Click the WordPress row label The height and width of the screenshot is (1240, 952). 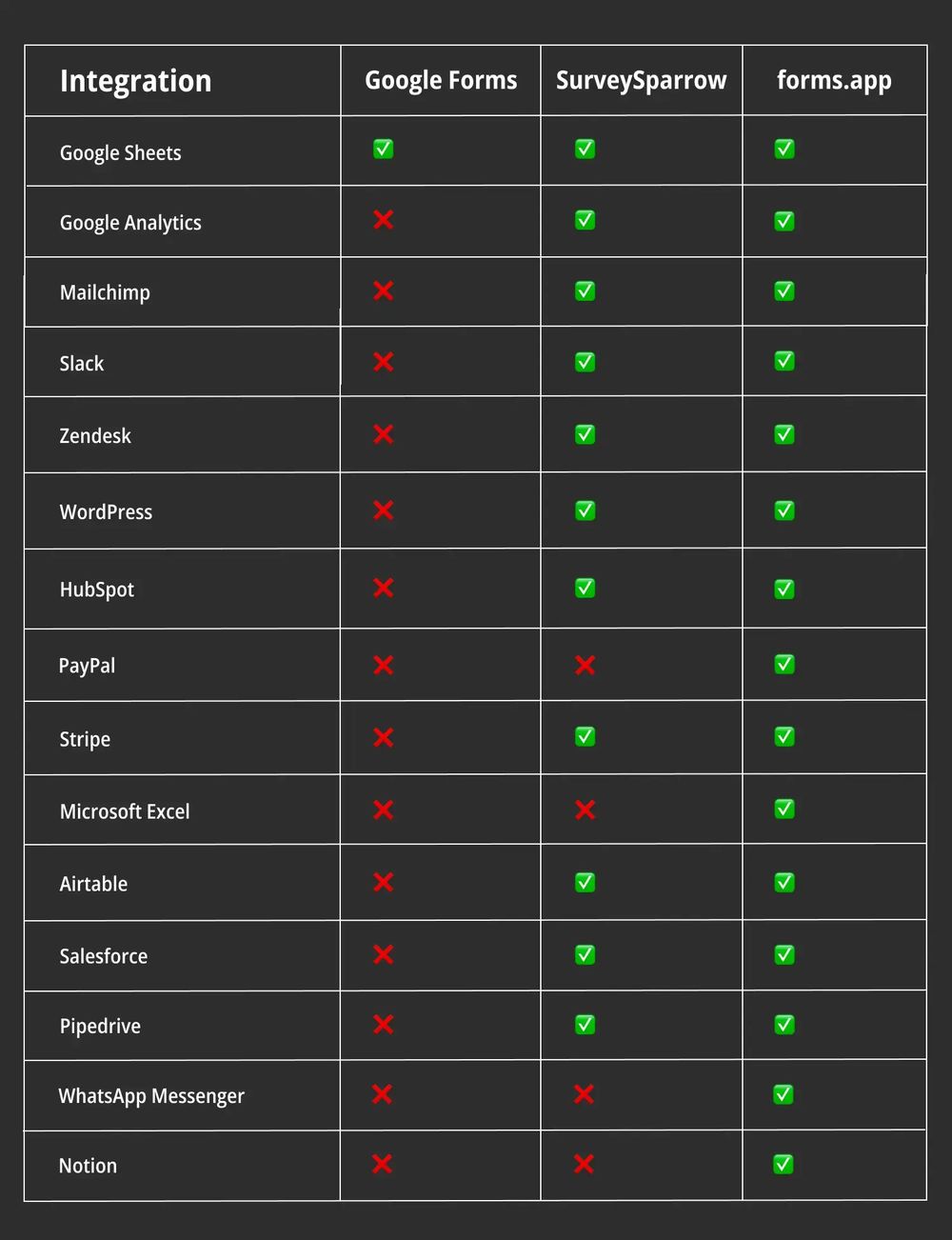tap(106, 512)
